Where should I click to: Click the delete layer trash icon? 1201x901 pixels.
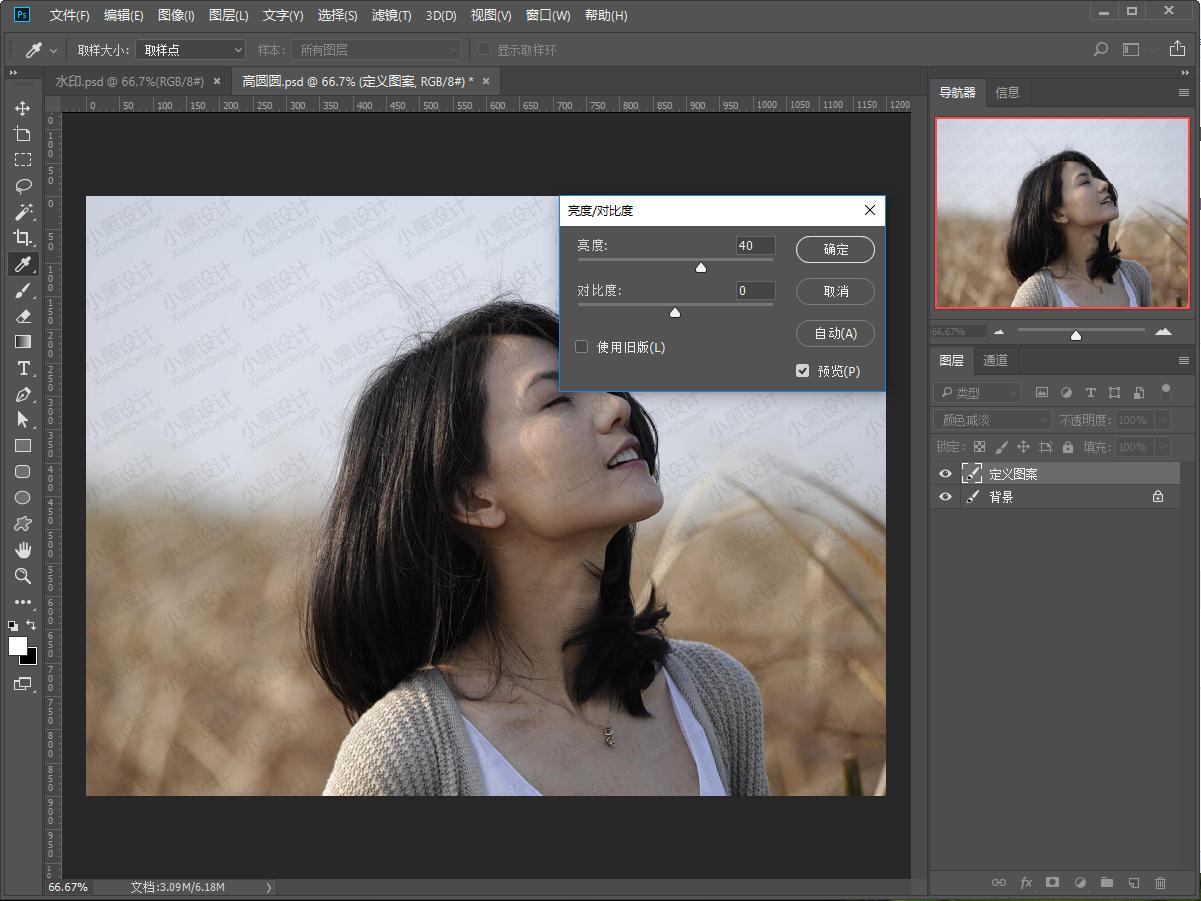(x=1160, y=883)
